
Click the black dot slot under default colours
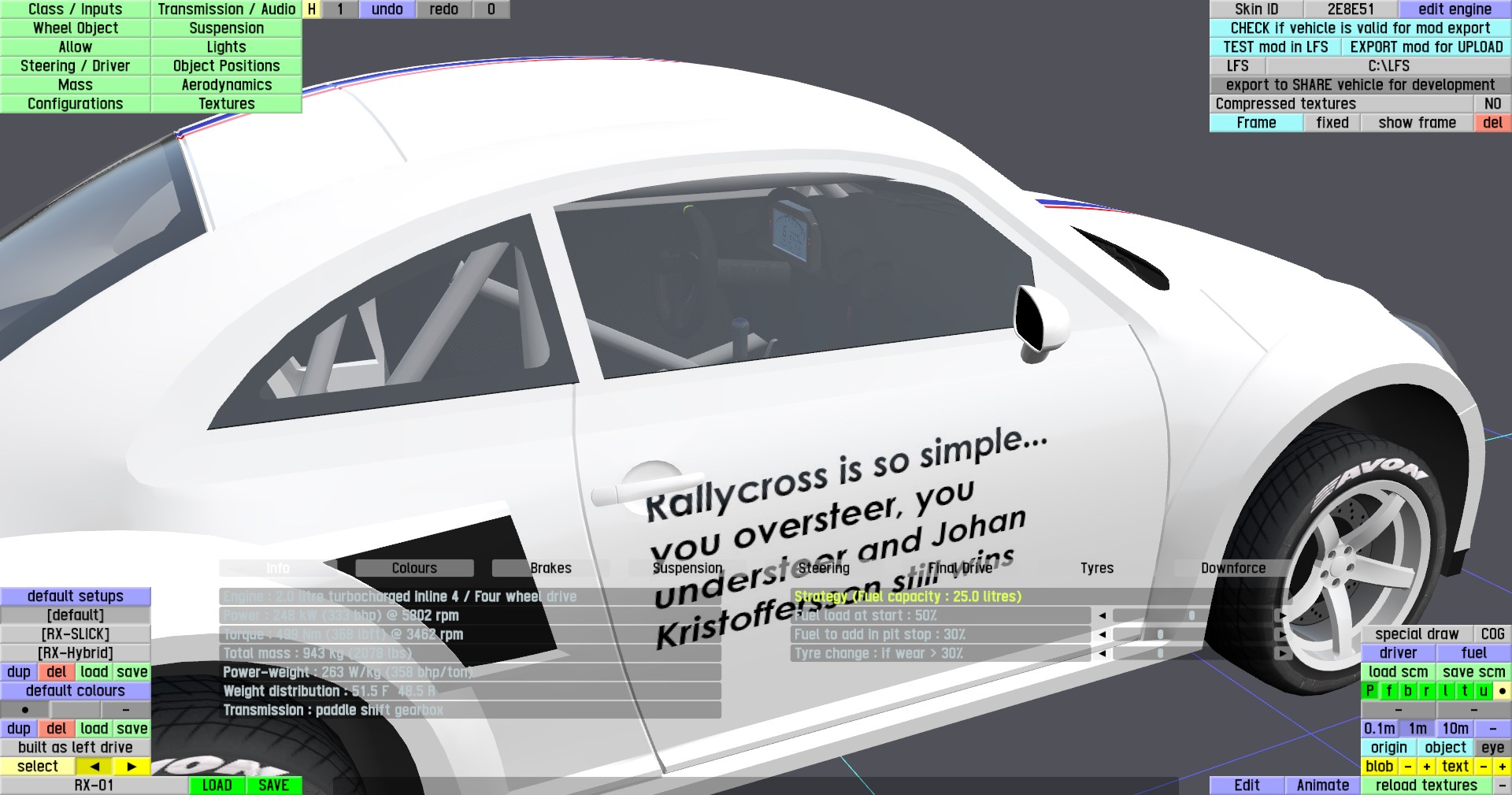click(x=25, y=710)
